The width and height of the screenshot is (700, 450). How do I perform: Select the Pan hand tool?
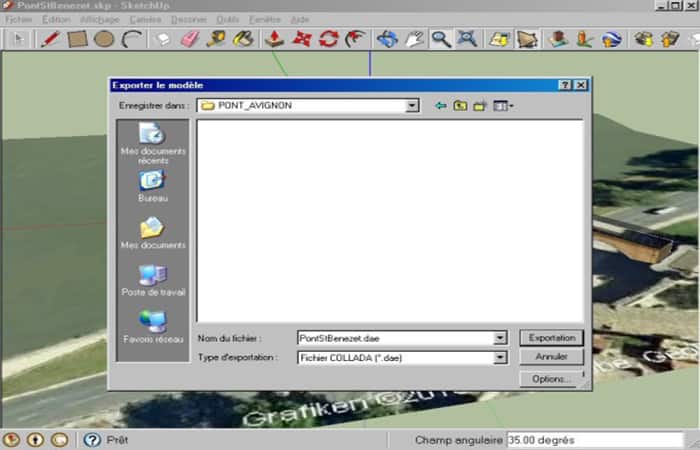tap(414, 39)
